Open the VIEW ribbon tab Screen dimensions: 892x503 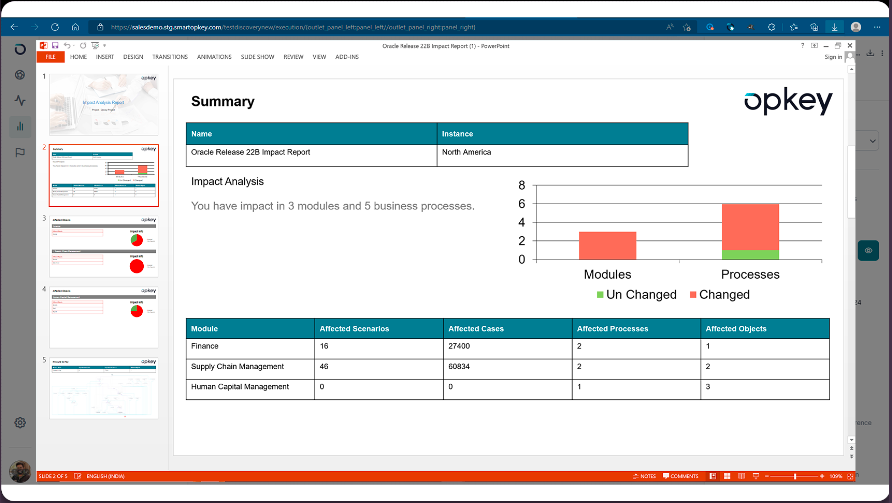(x=319, y=57)
